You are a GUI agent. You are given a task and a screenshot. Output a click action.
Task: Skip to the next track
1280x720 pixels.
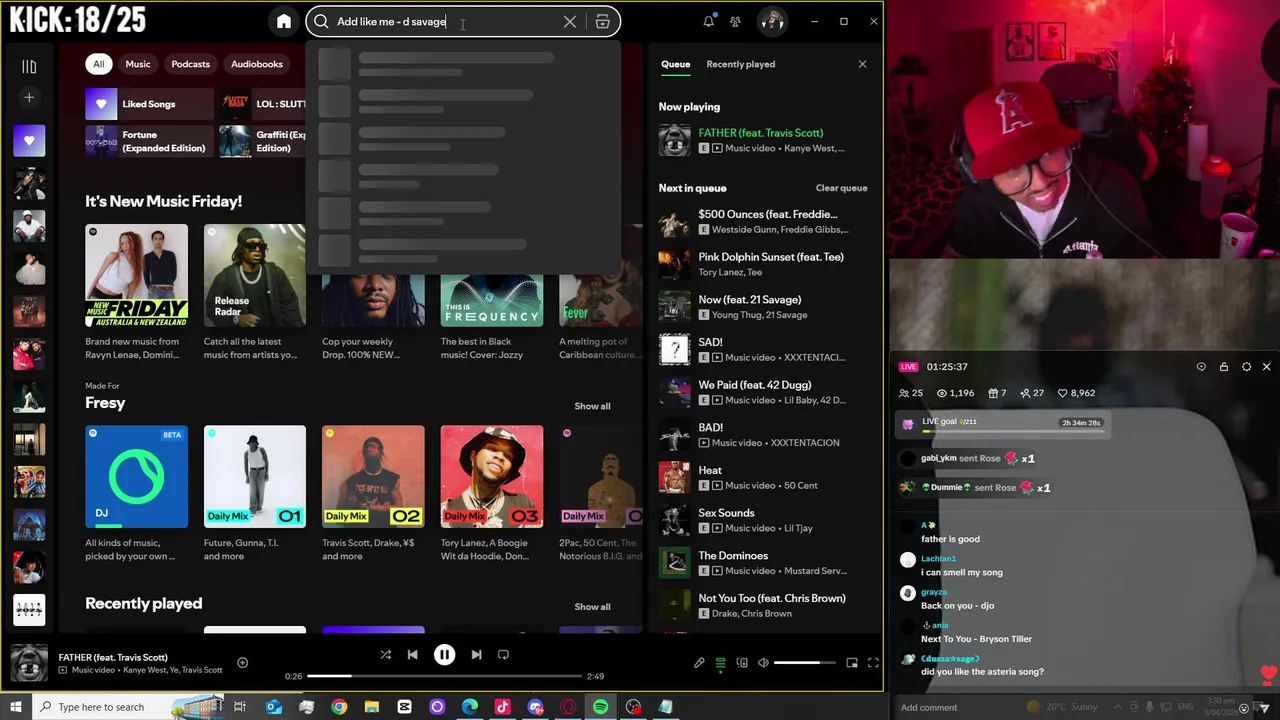[476, 655]
